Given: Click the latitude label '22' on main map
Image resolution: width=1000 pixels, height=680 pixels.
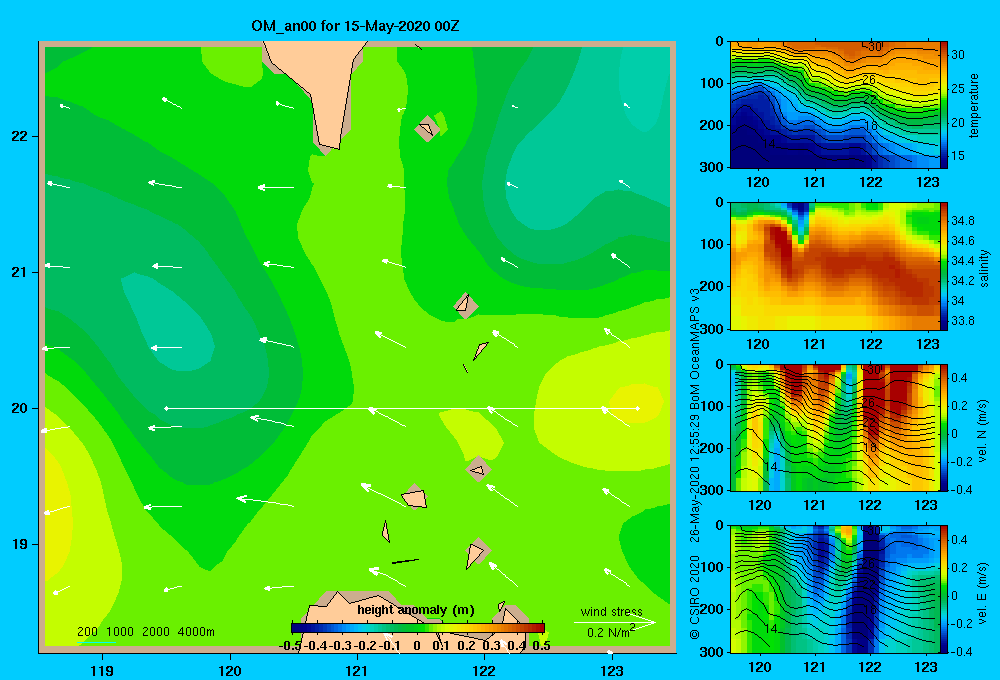Looking at the screenshot, I should point(19,136).
